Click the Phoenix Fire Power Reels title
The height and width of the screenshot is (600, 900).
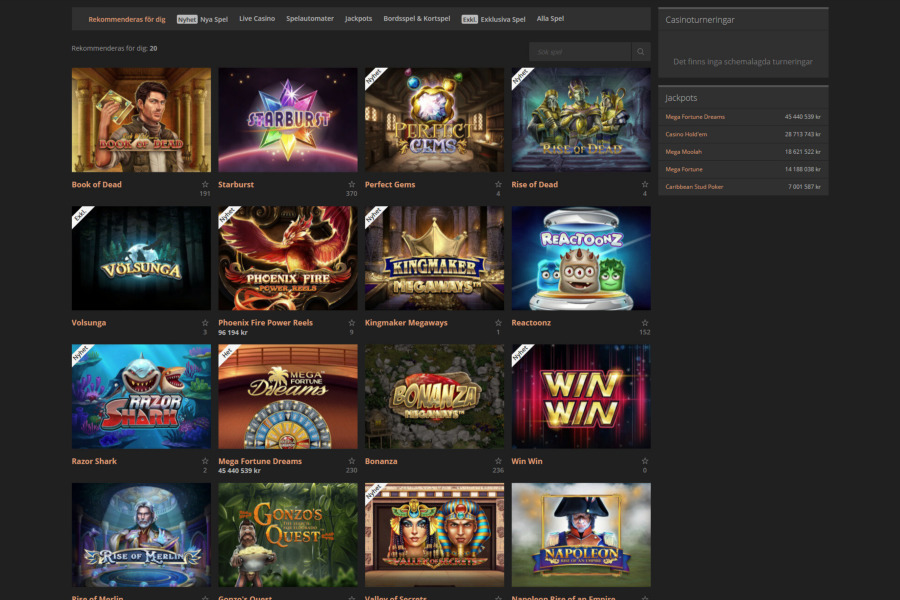pos(265,323)
